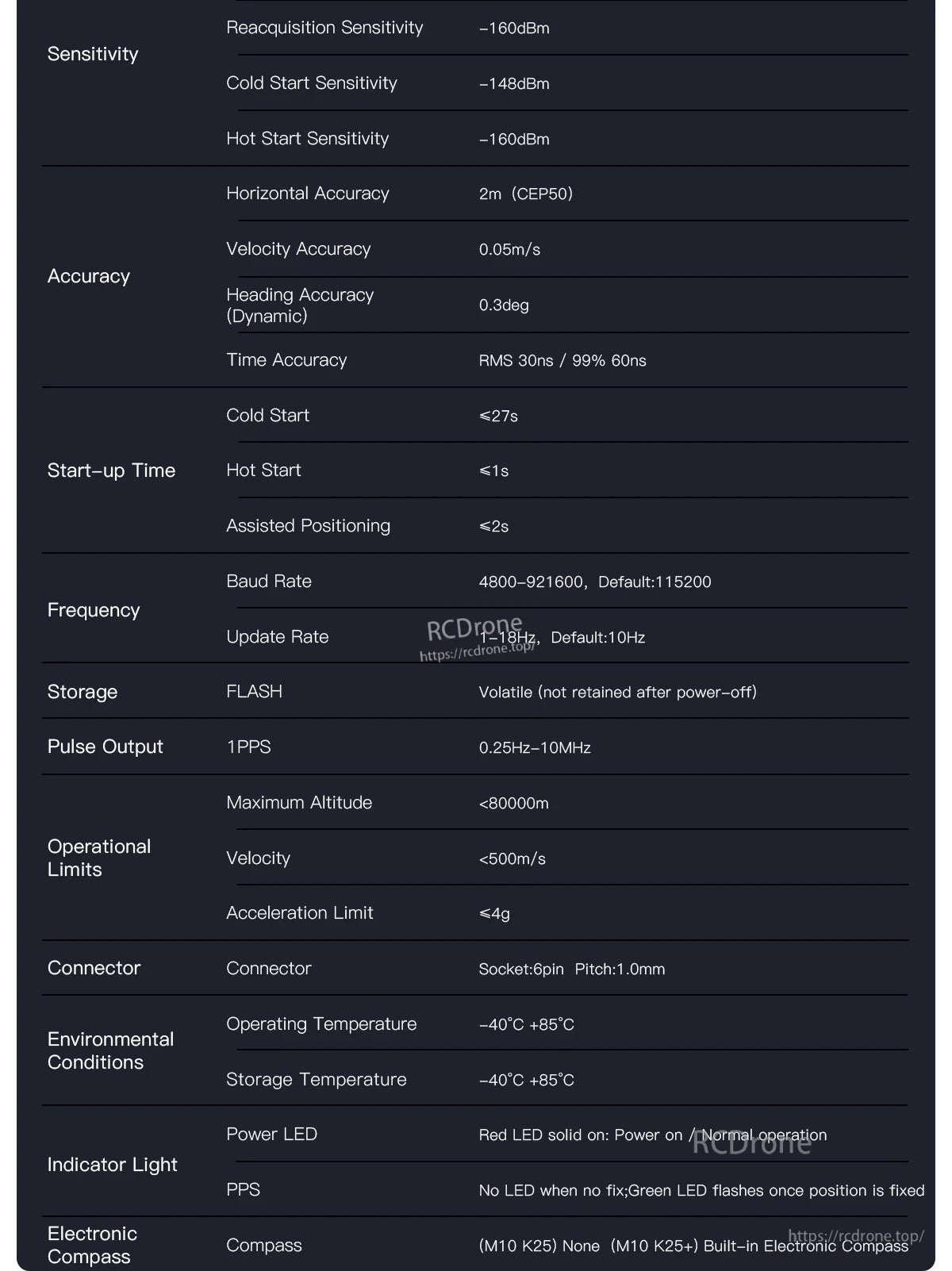
Task: Click the 2m (CEP50) value
Action: (x=526, y=194)
